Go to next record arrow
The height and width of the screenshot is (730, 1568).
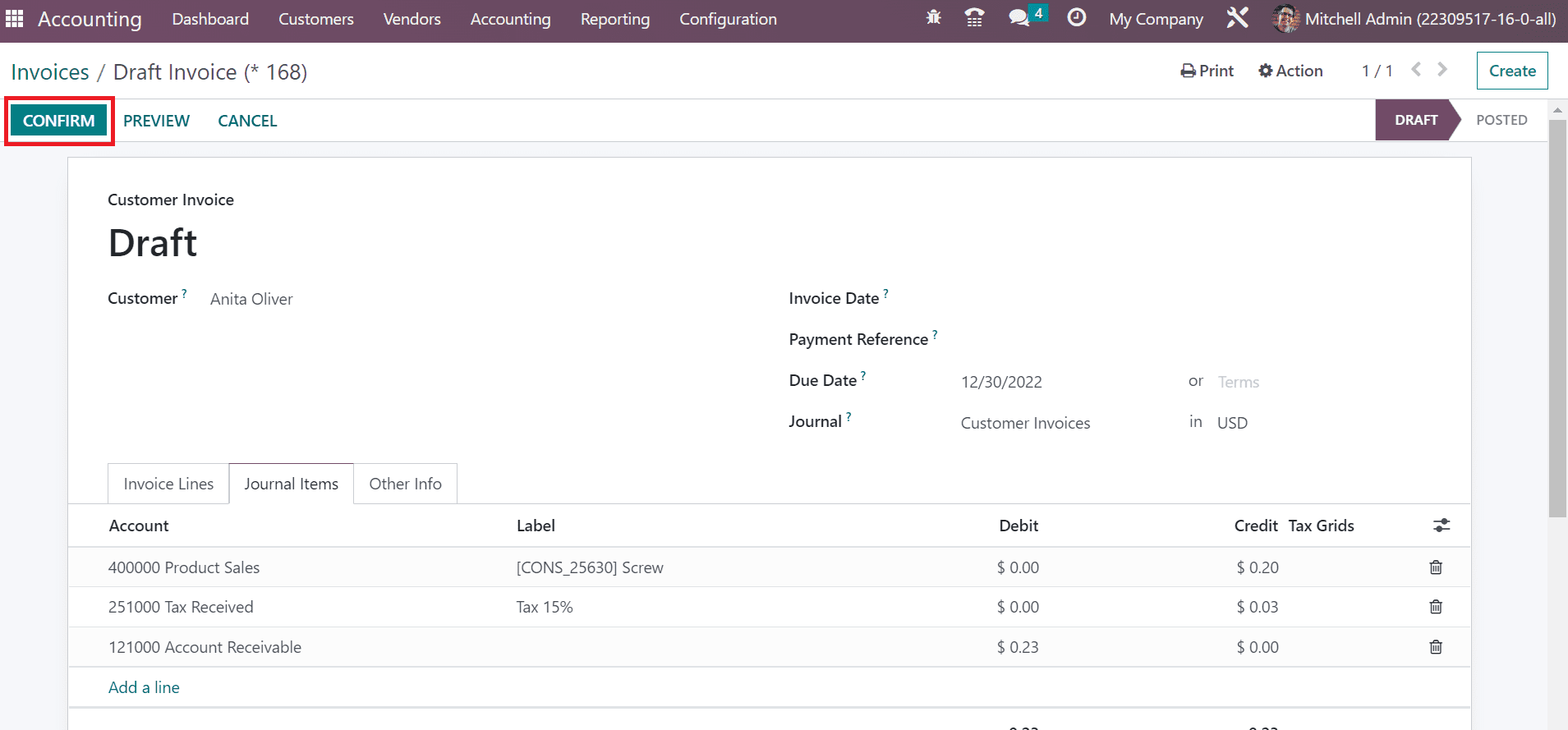click(x=1442, y=70)
